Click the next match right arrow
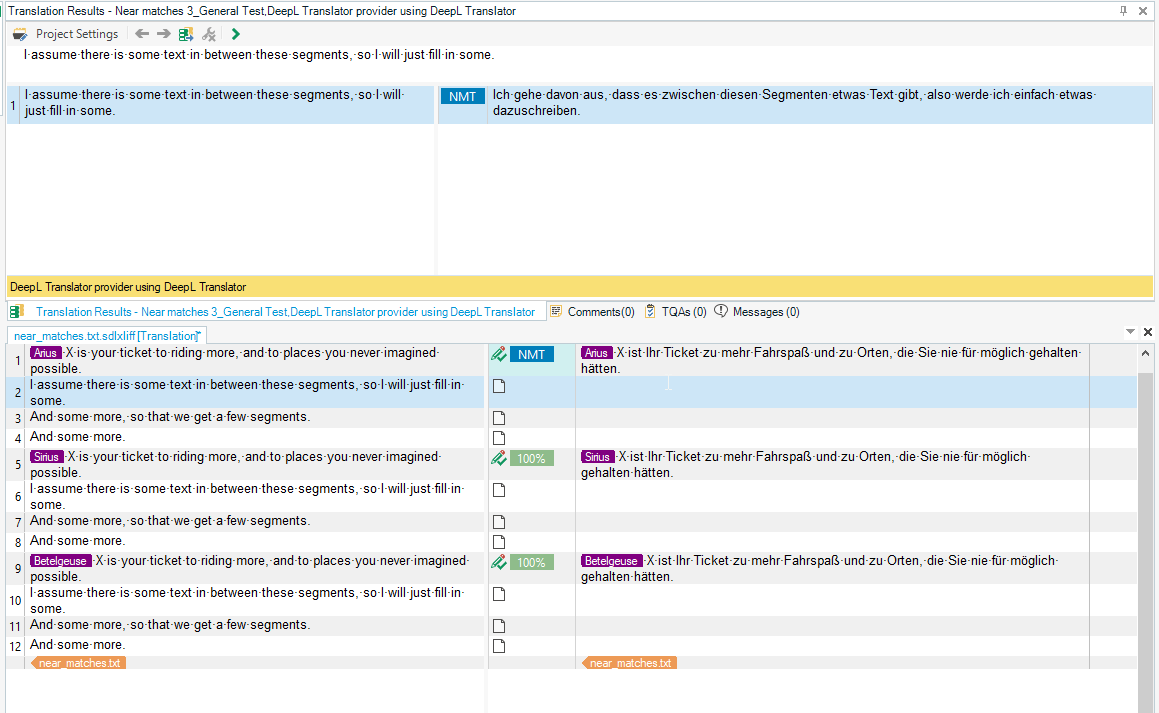Image resolution: width=1159 pixels, height=713 pixels. (x=164, y=34)
